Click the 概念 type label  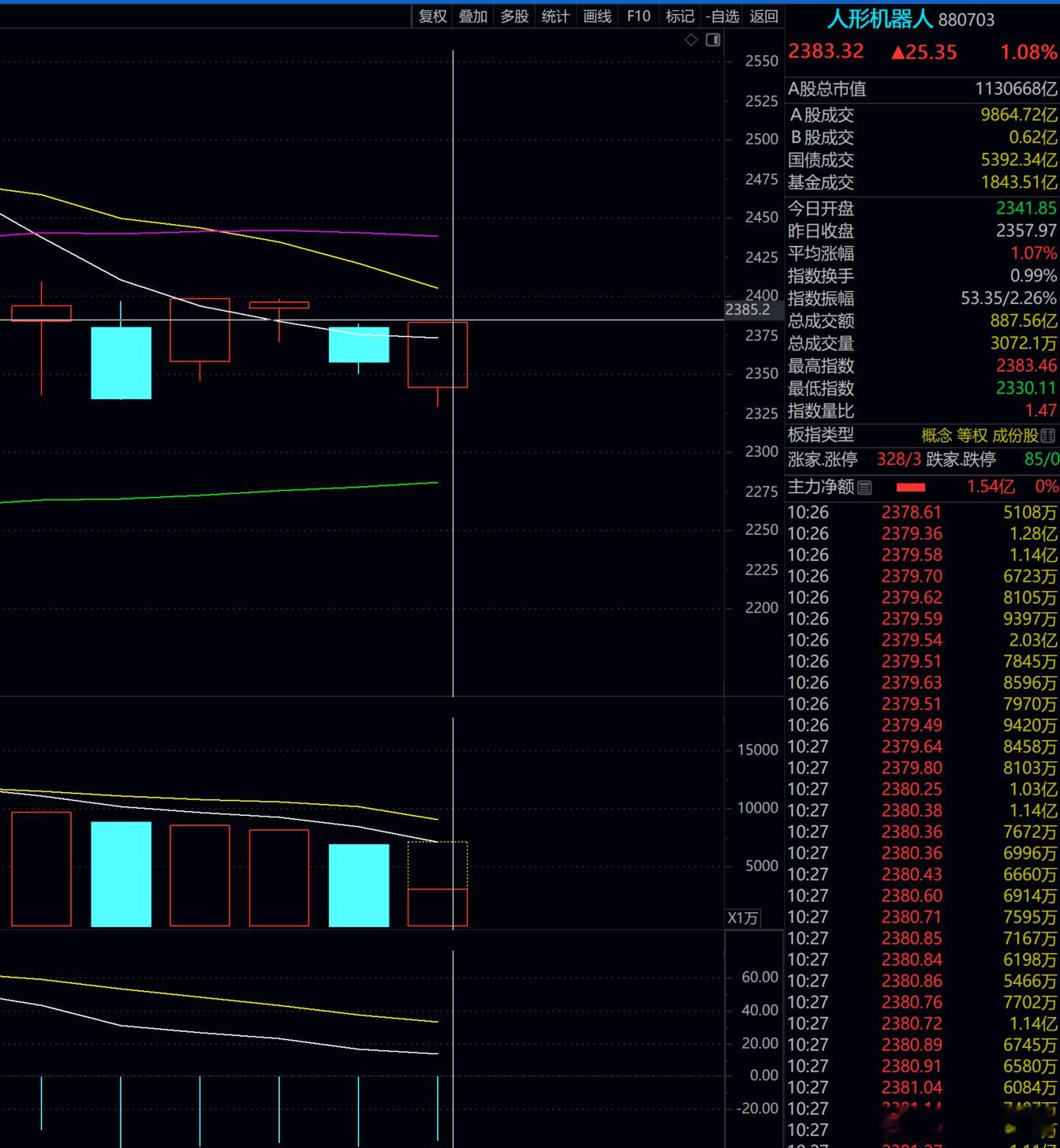(x=936, y=436)
